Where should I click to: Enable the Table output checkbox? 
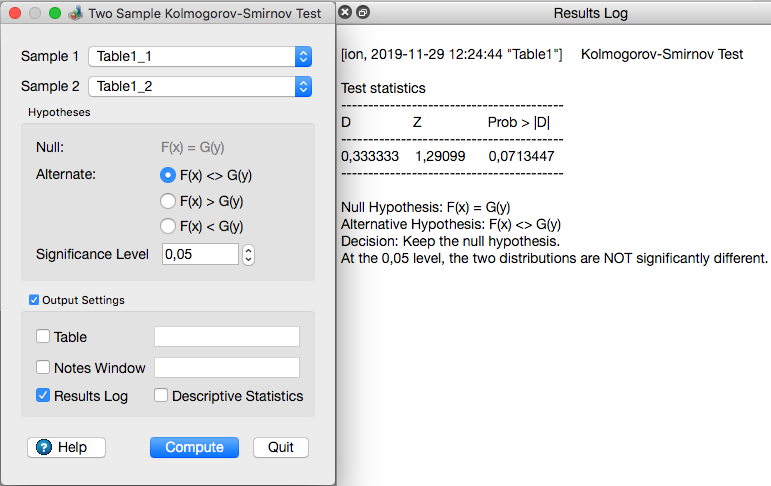pos(43,337)
